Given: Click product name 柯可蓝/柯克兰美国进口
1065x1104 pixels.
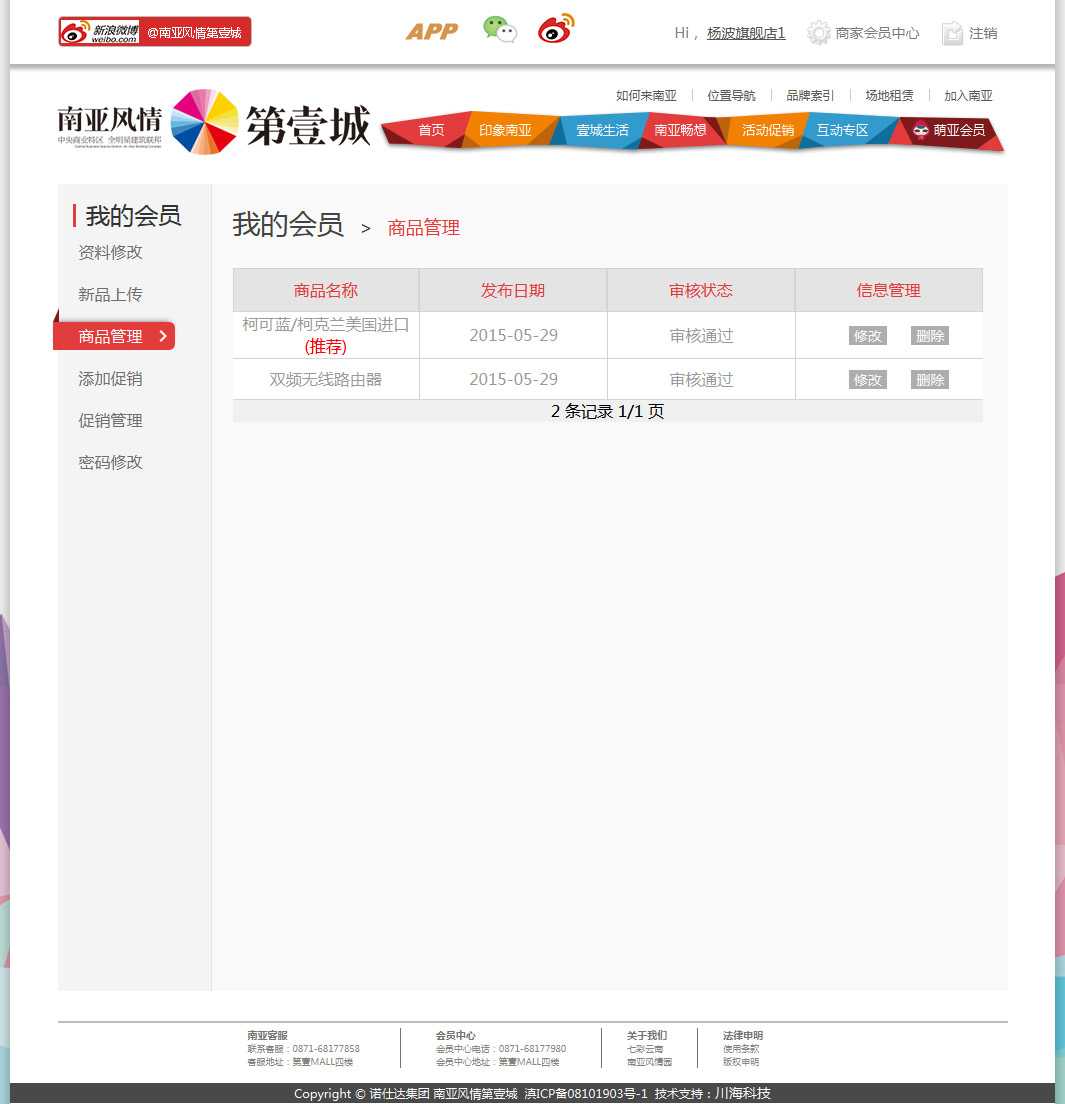Looking at the screenshot, I should pos(325,325).
